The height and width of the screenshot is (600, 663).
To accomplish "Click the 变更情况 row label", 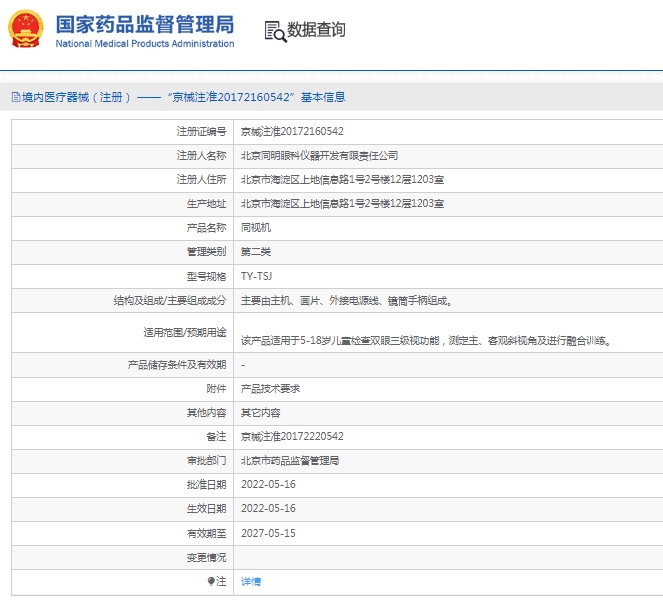I will 206,557.
